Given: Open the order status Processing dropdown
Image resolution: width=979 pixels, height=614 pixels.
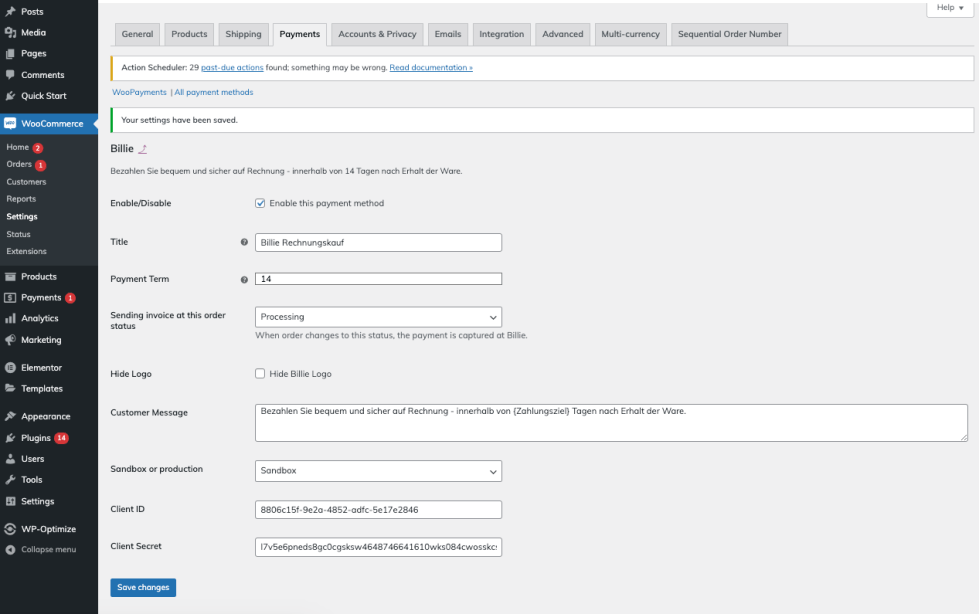Looking at the screenshot, I should tap(378, 317).
